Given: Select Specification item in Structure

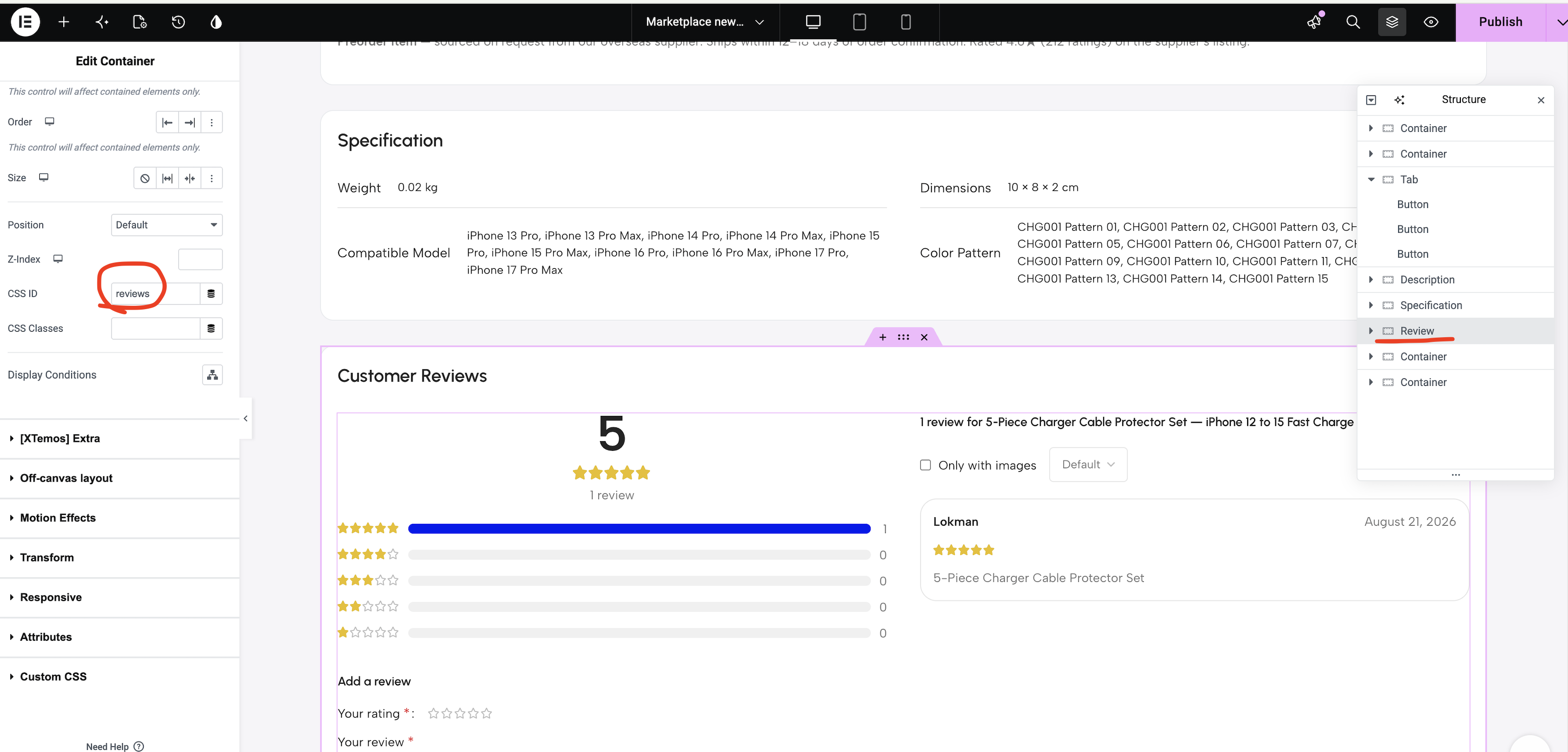Looking at the screenshot, I should [1455, 305].
